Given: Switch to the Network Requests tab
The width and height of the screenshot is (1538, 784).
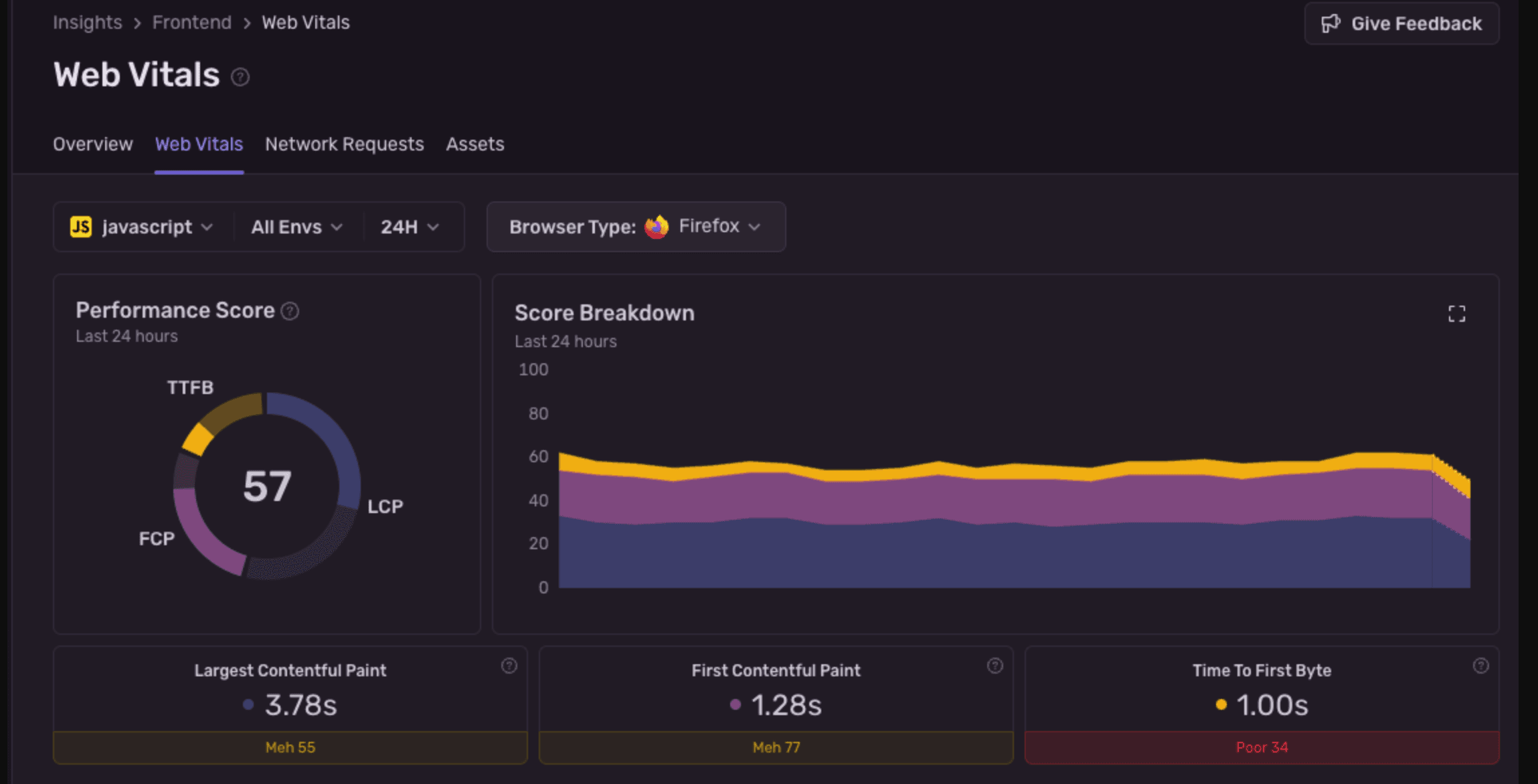Looking at the screenshot, I should 345,144.
